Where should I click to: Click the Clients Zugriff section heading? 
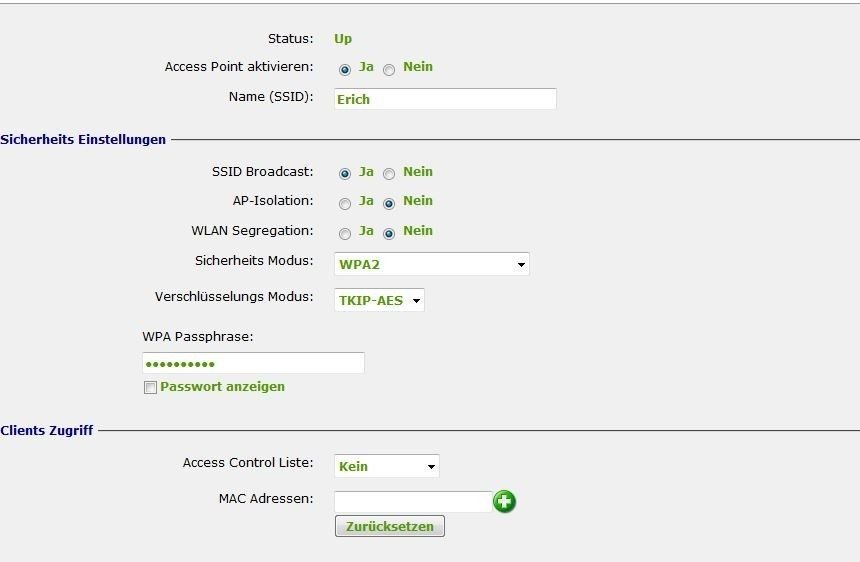tap(47, 430)
